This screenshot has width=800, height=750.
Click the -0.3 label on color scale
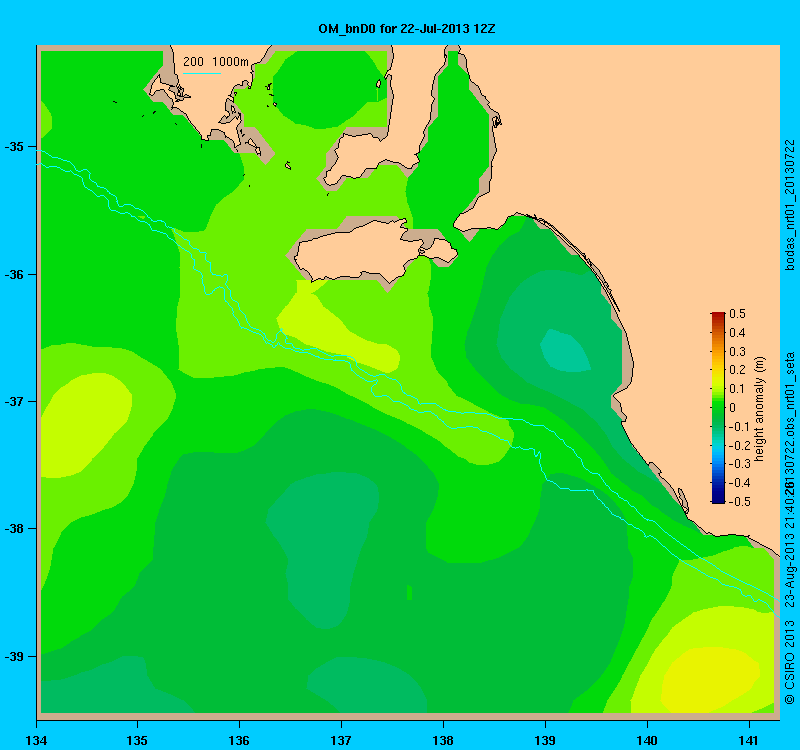click(x=738, y=464)
